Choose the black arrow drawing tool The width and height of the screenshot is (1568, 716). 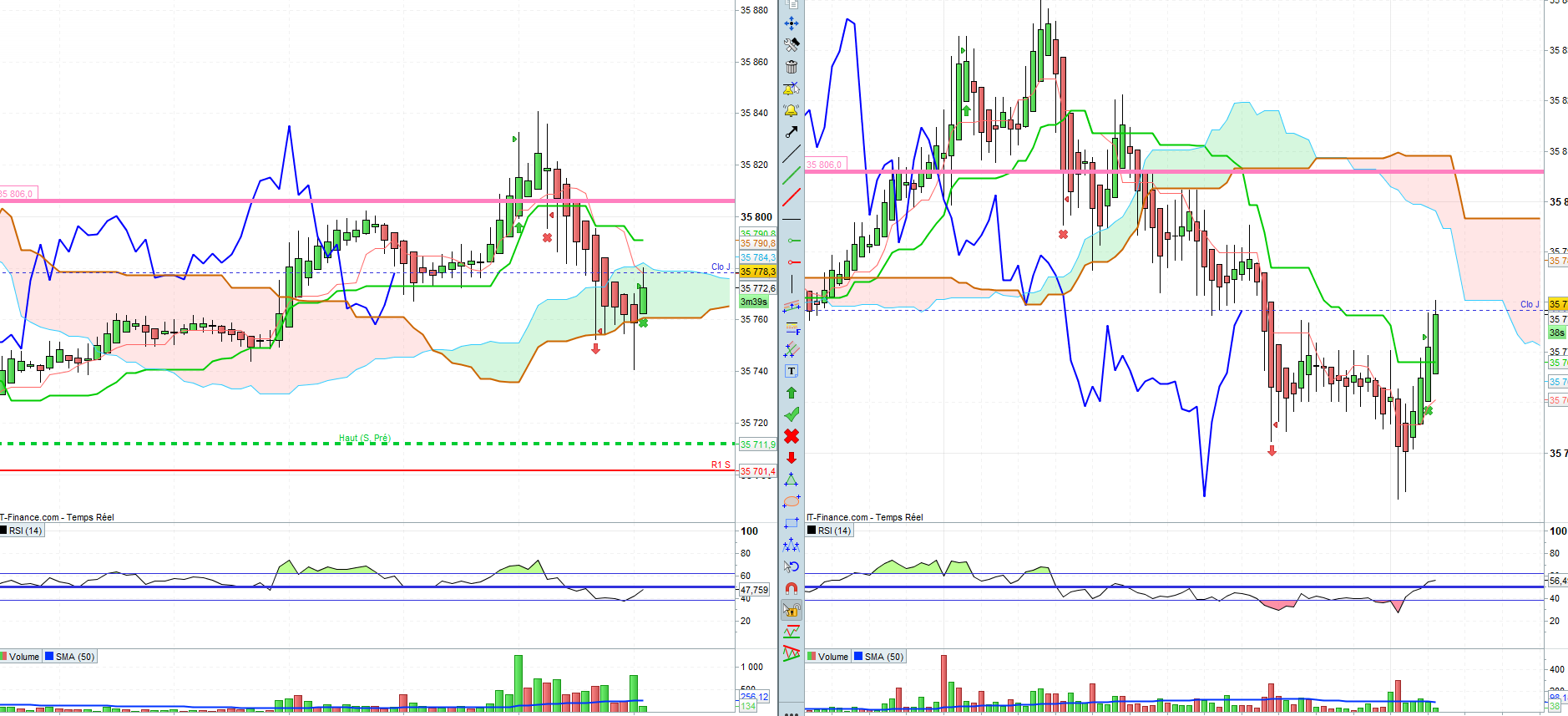[x=791, y=132]
